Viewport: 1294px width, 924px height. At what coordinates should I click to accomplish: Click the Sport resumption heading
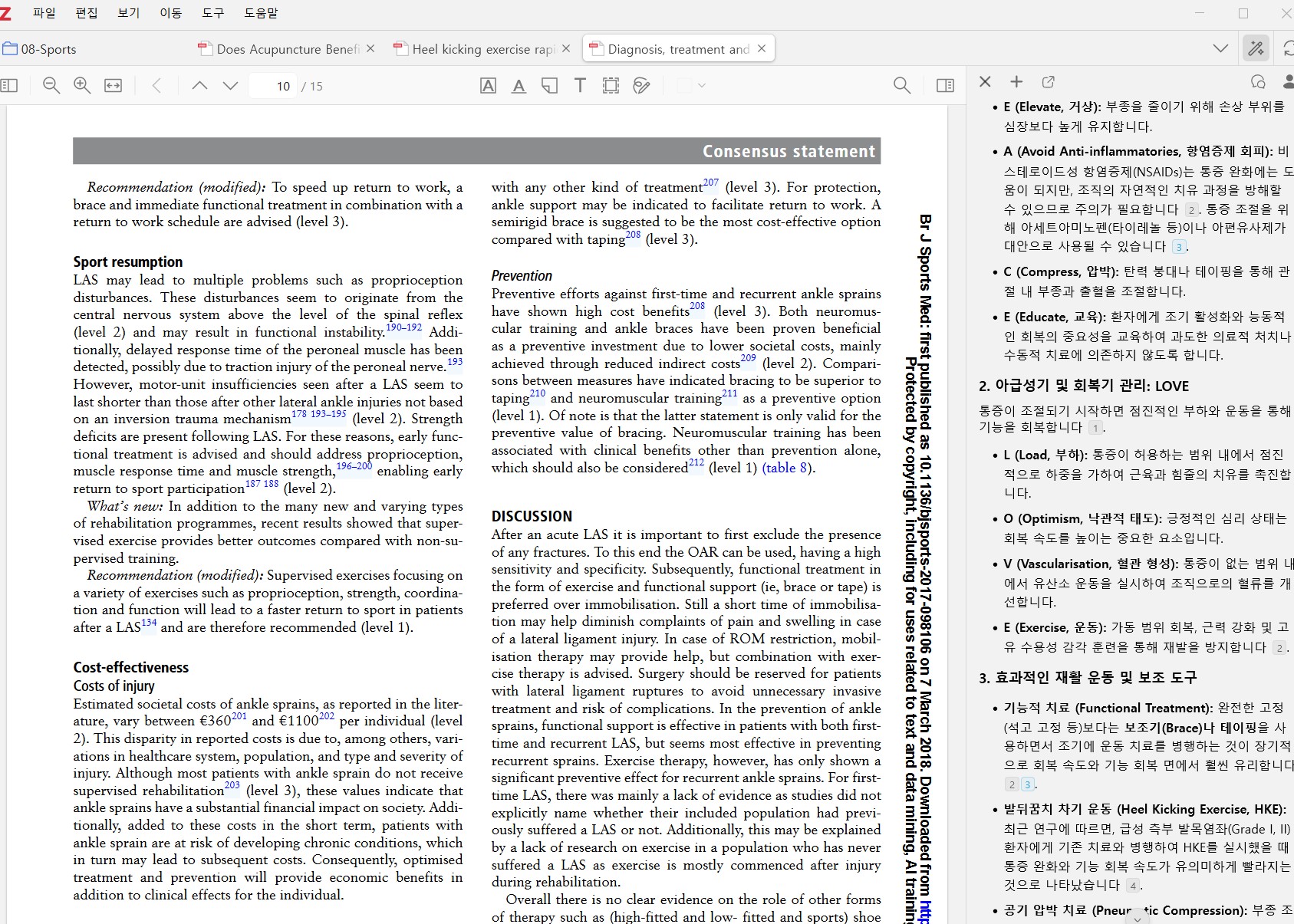(x=128, y=262)
